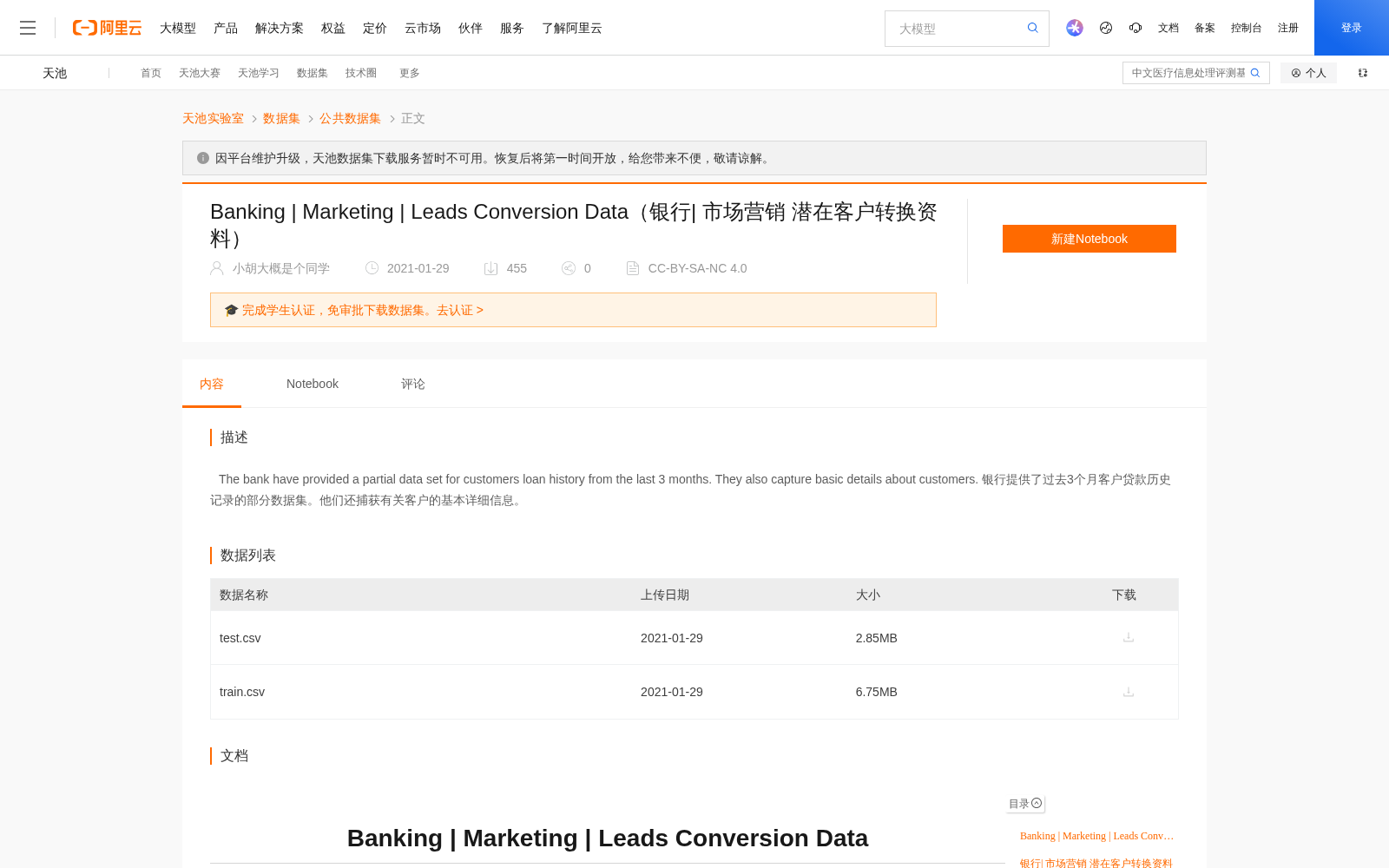The image size is (1389, 868).
Task: Switch to 评论 tab
Action: (413, 384)
